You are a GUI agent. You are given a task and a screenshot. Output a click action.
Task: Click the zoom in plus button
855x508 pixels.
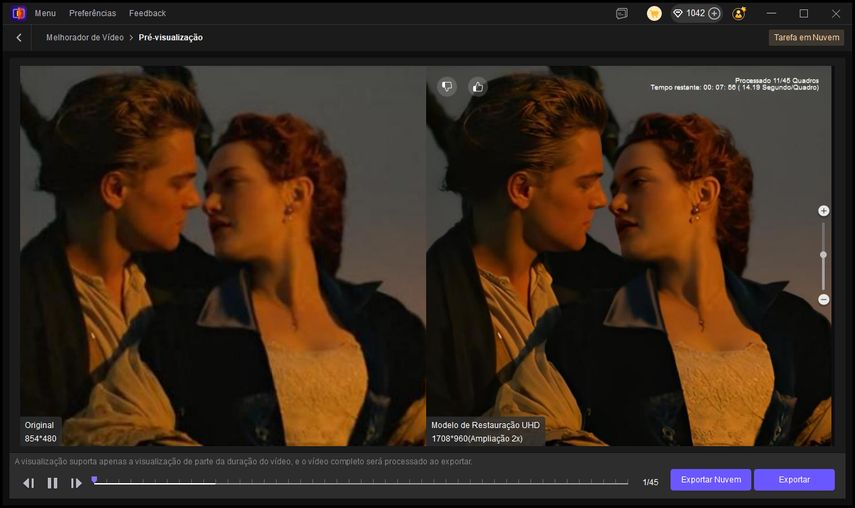click(x=823, y=211)
